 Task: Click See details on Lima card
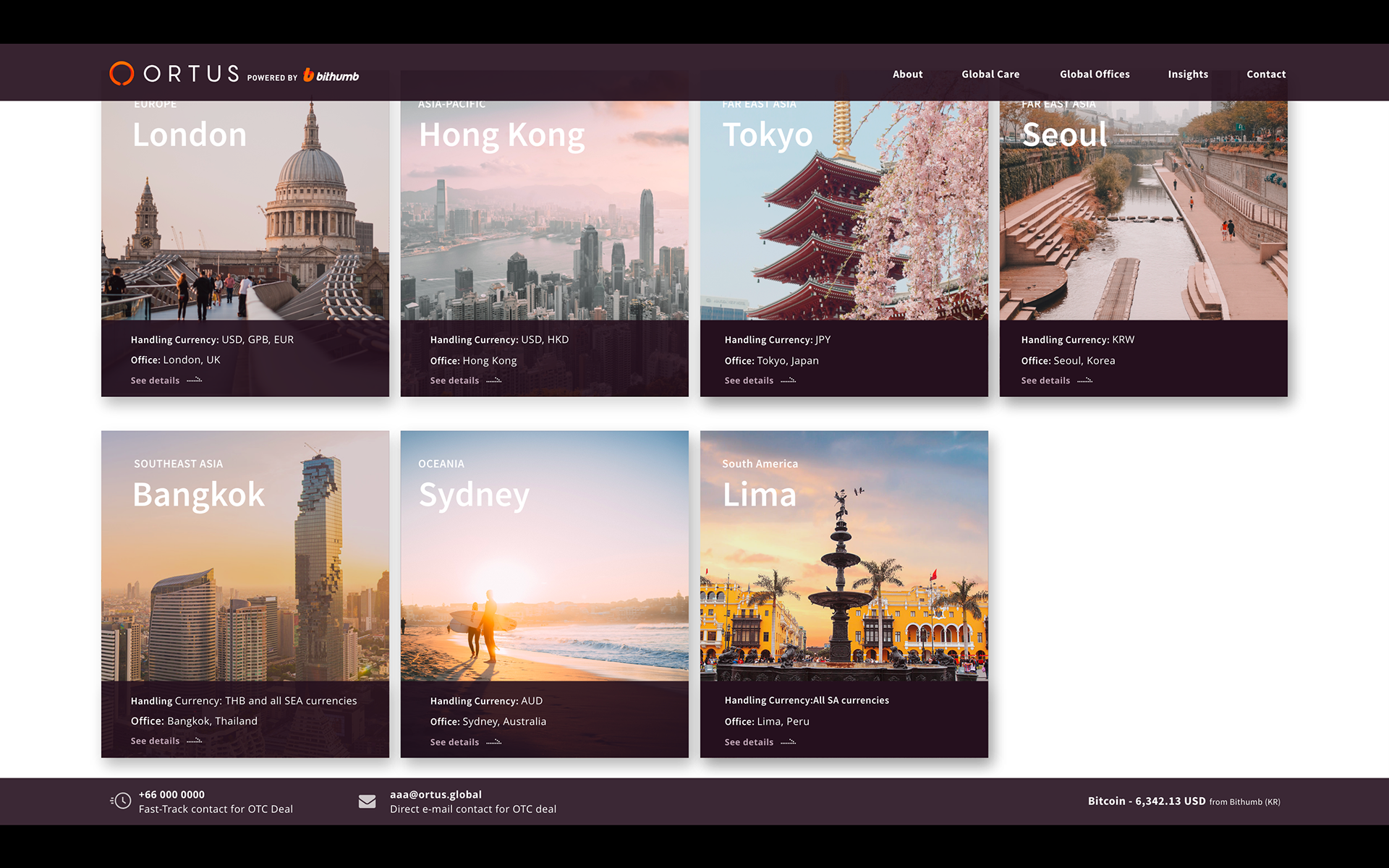749,742
